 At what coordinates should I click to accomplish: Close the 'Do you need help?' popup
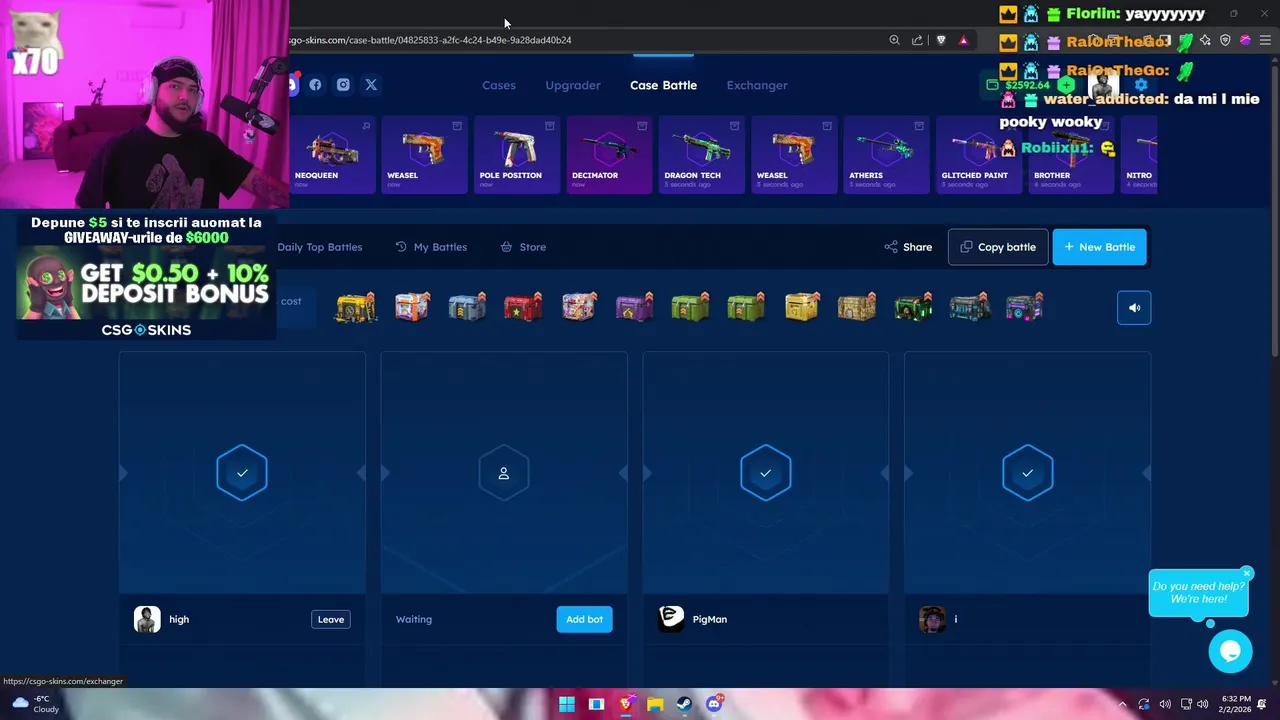(1247, 574)
